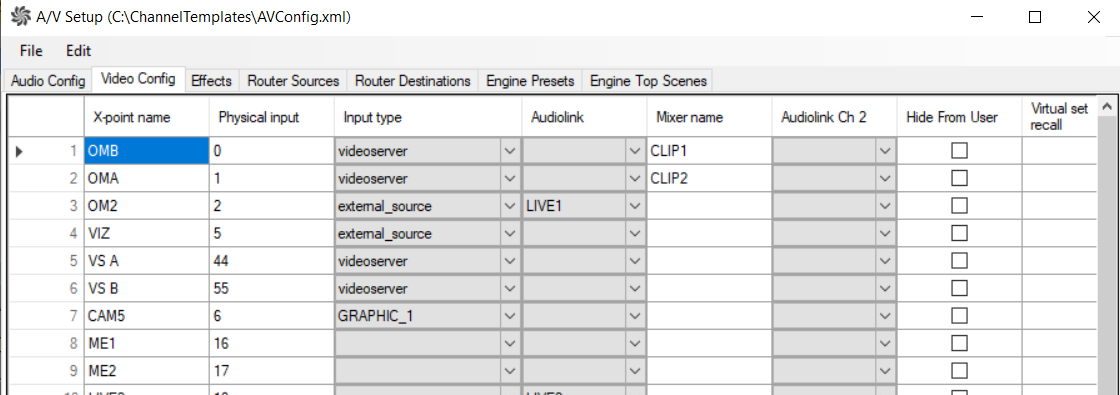Toggle the Hide From User checkbox for ME2
The height and width of the screenshot is (395, 1120).
coord(959,370)
